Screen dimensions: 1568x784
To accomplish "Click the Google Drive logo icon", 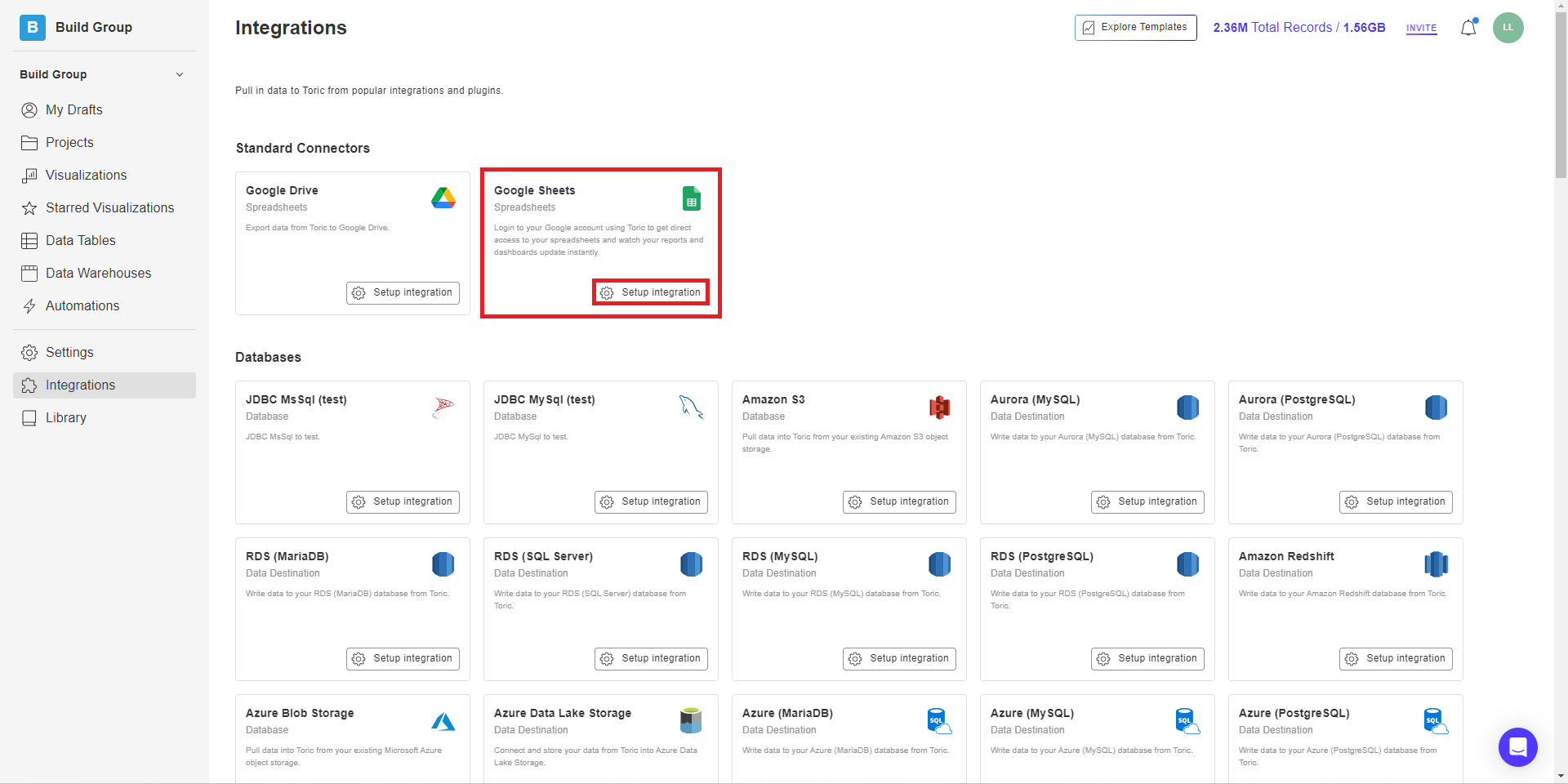I will (443, 198).
